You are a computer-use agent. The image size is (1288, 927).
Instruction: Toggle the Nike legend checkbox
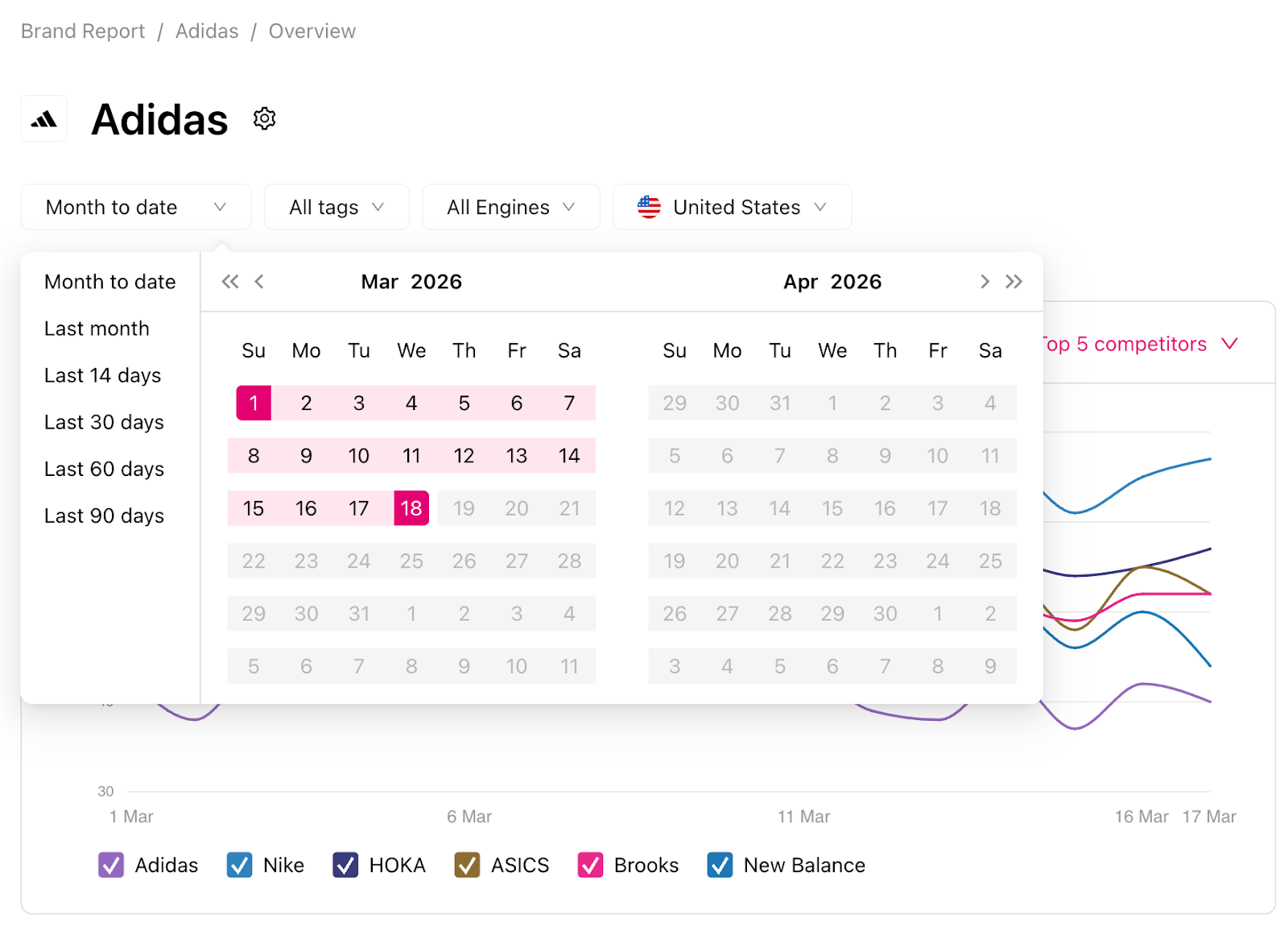pos(239,864)
